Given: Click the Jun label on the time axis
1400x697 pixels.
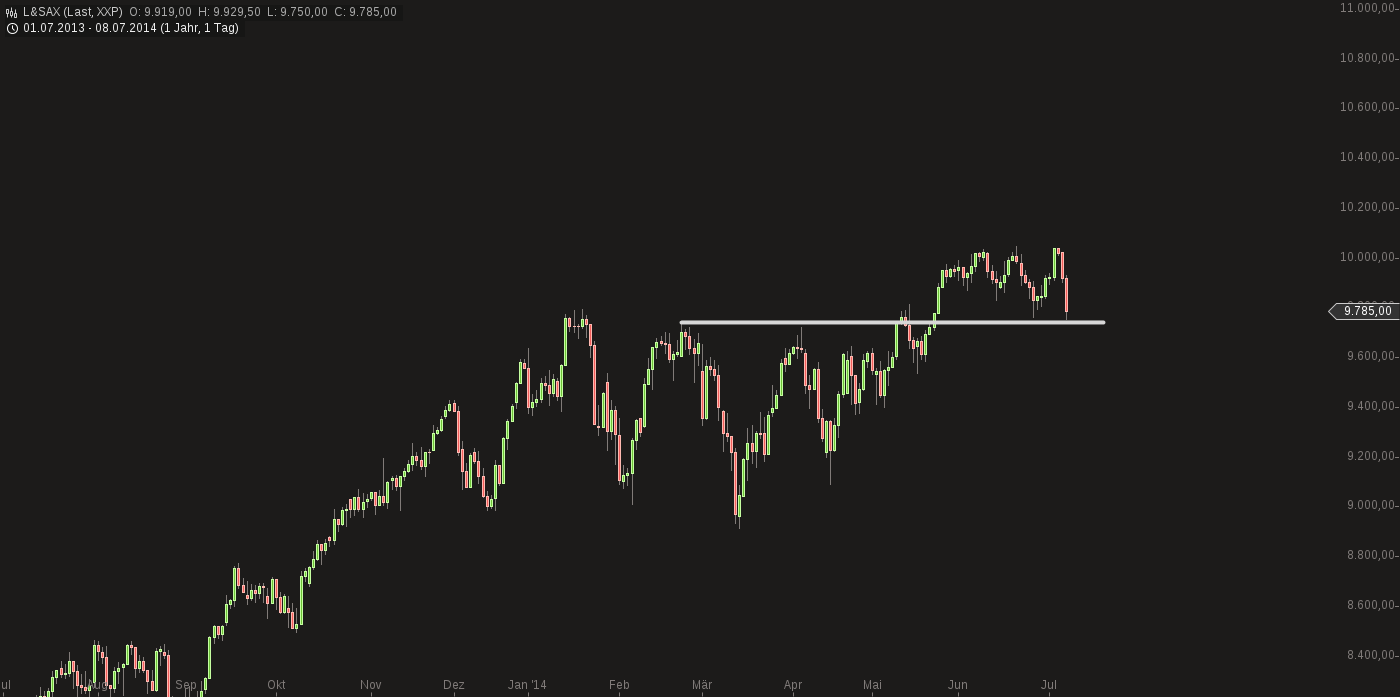Looking at the screenshot, I should coord(958,685).
